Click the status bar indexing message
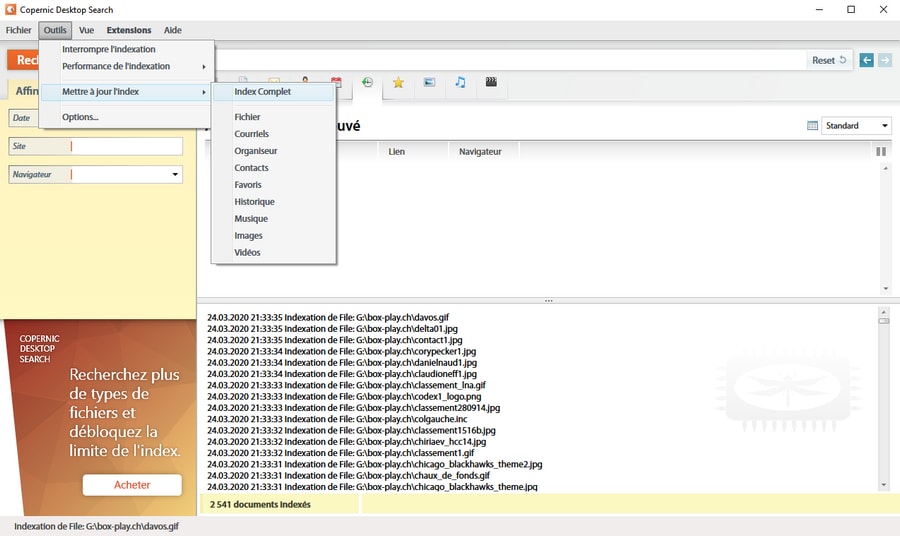 pyautogui.click(x=96, y=526)
